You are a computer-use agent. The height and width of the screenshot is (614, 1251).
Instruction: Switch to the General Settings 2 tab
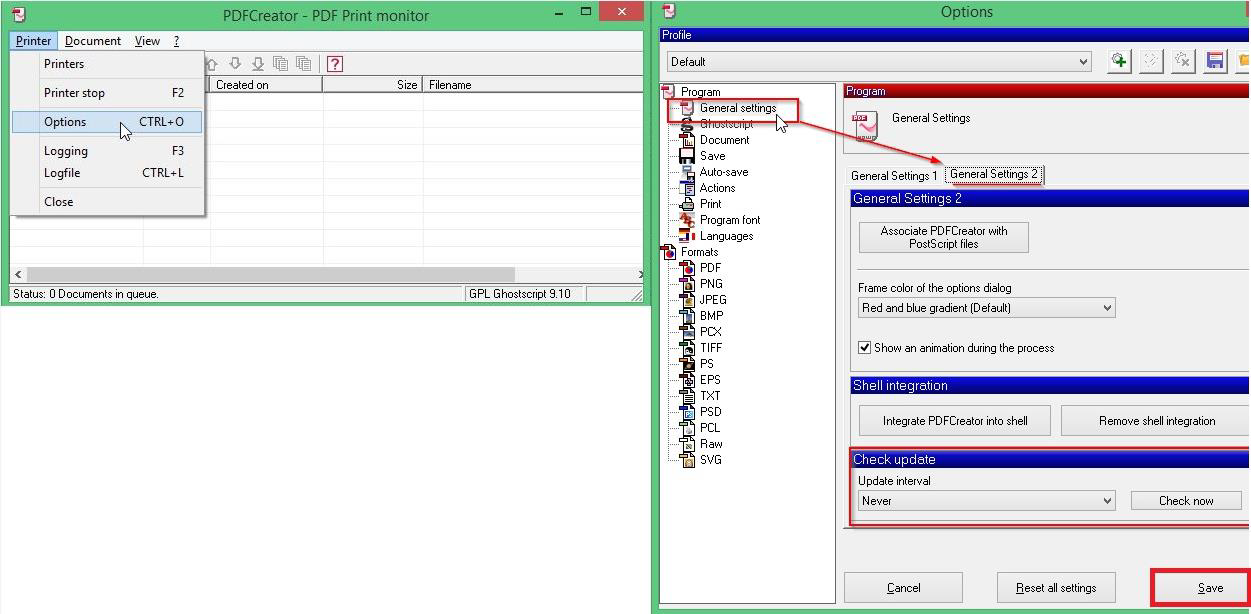pyautogui.click(x=994, y=174)
